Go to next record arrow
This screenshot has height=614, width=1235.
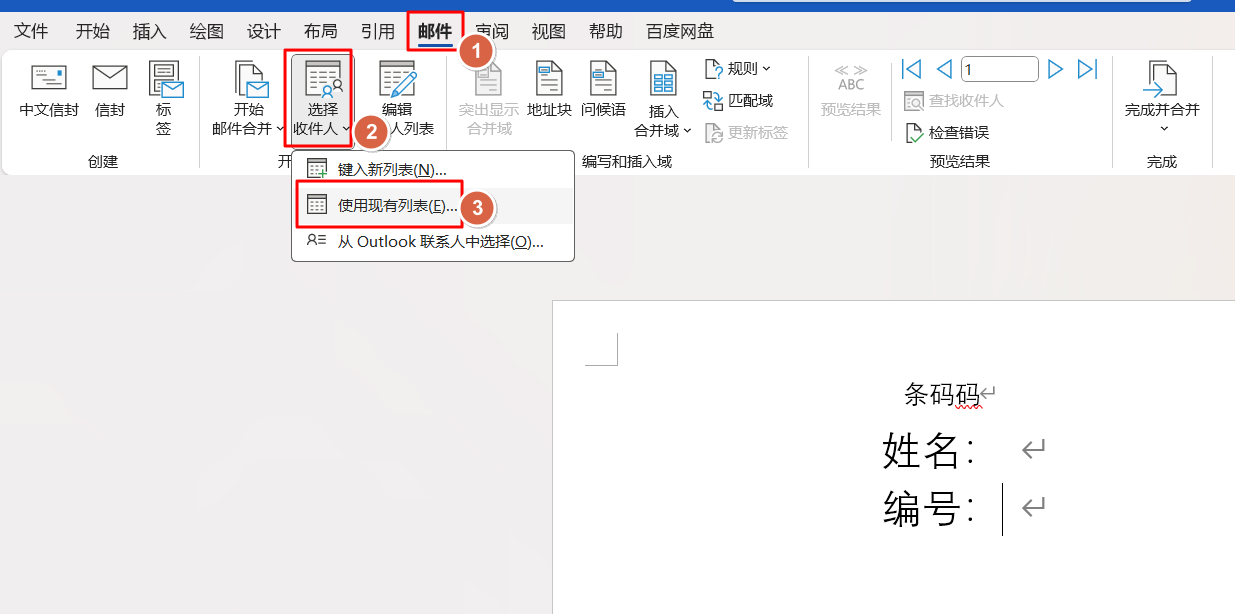(x=1055, y=69)
